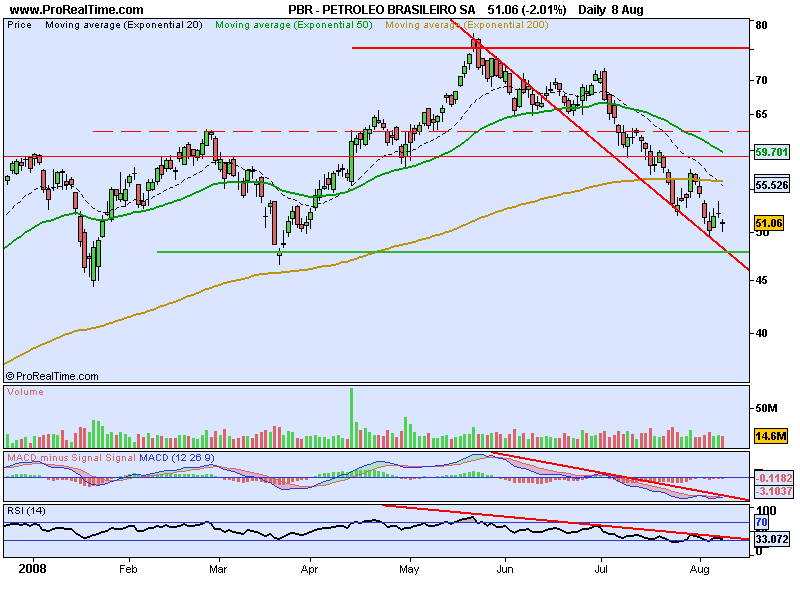Click the 14.6M volume value box

point(771,436)
